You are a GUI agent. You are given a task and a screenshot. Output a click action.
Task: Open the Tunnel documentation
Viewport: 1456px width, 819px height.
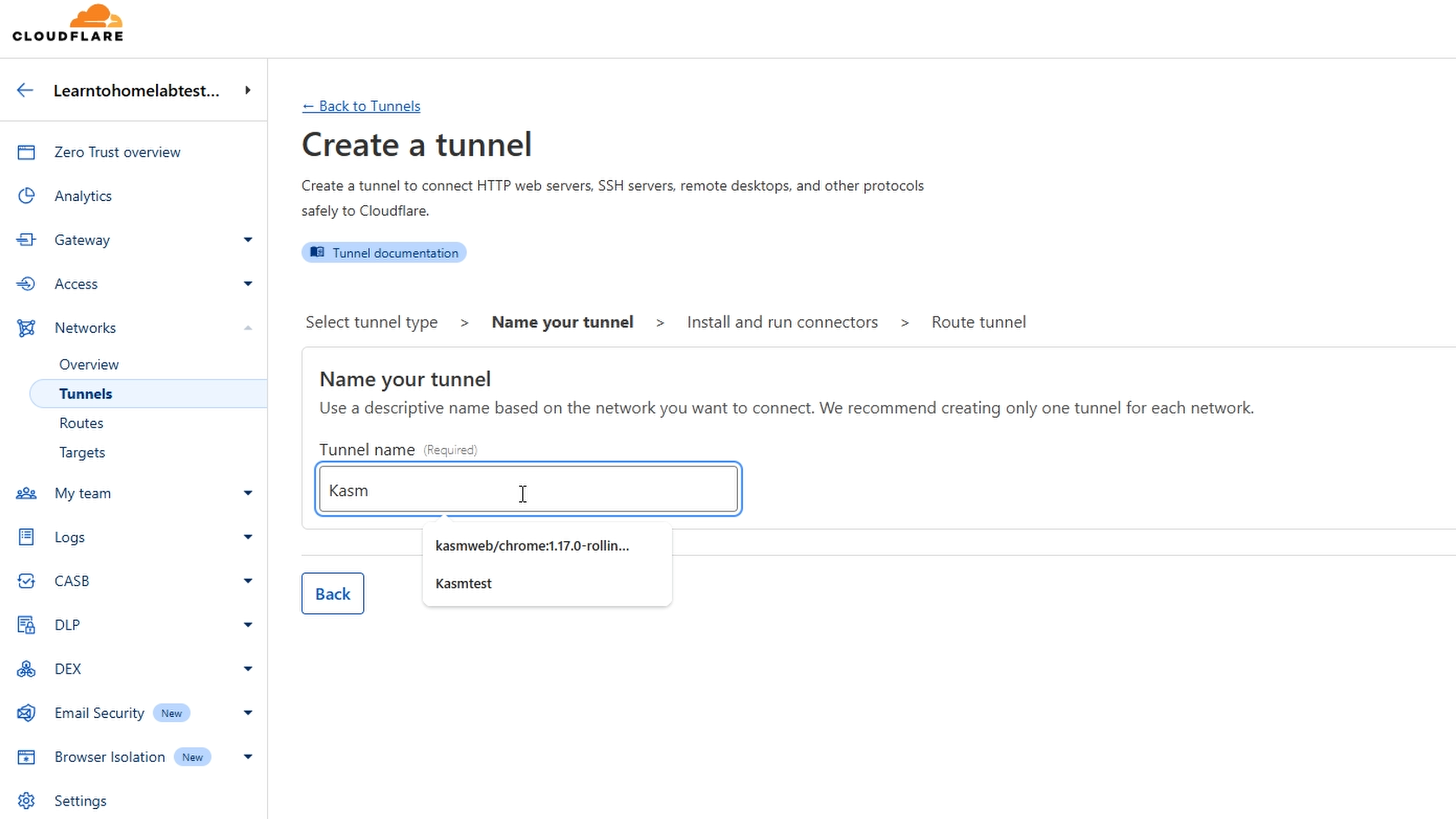[383, 253]
